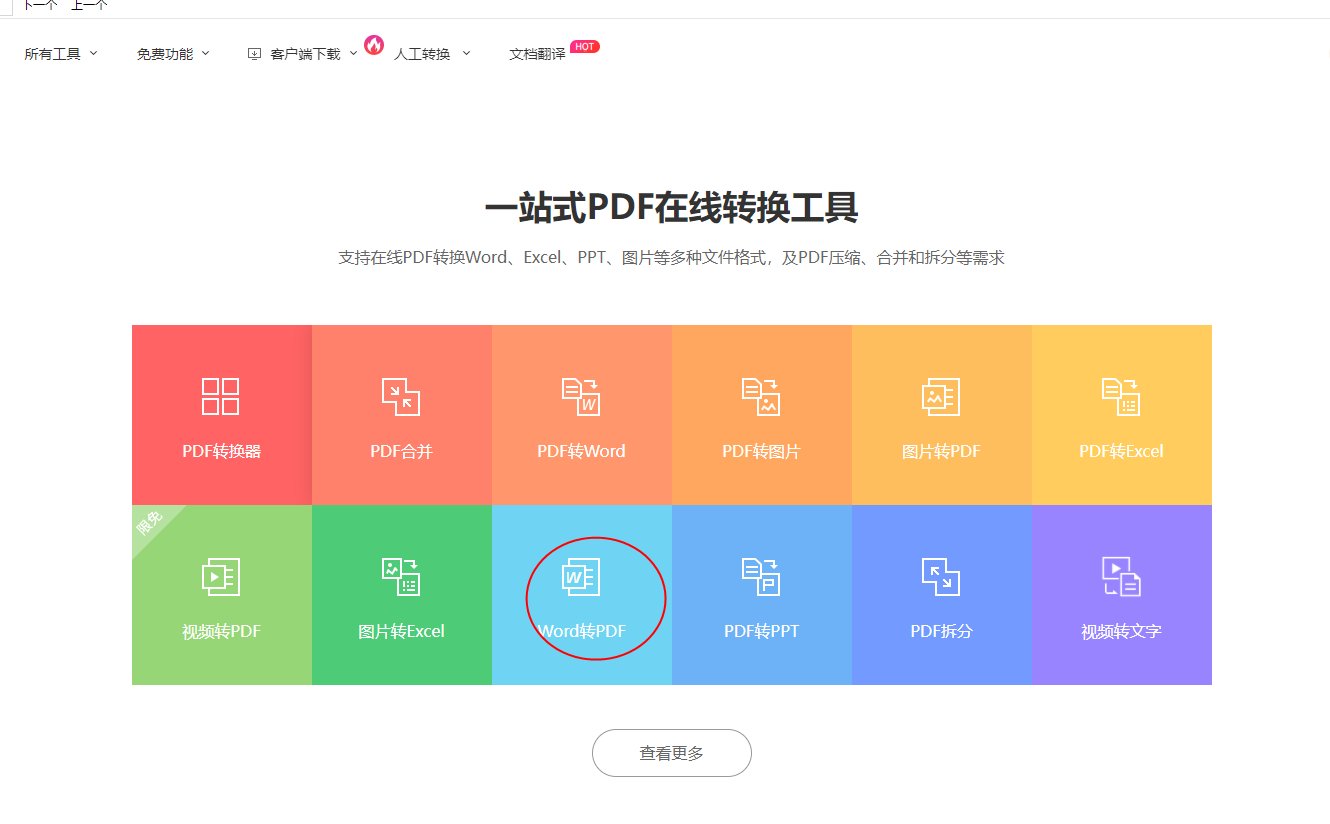Click the 上一个 link at top
The height and width of the screenshot is (824, 1330).
point(89,5)
